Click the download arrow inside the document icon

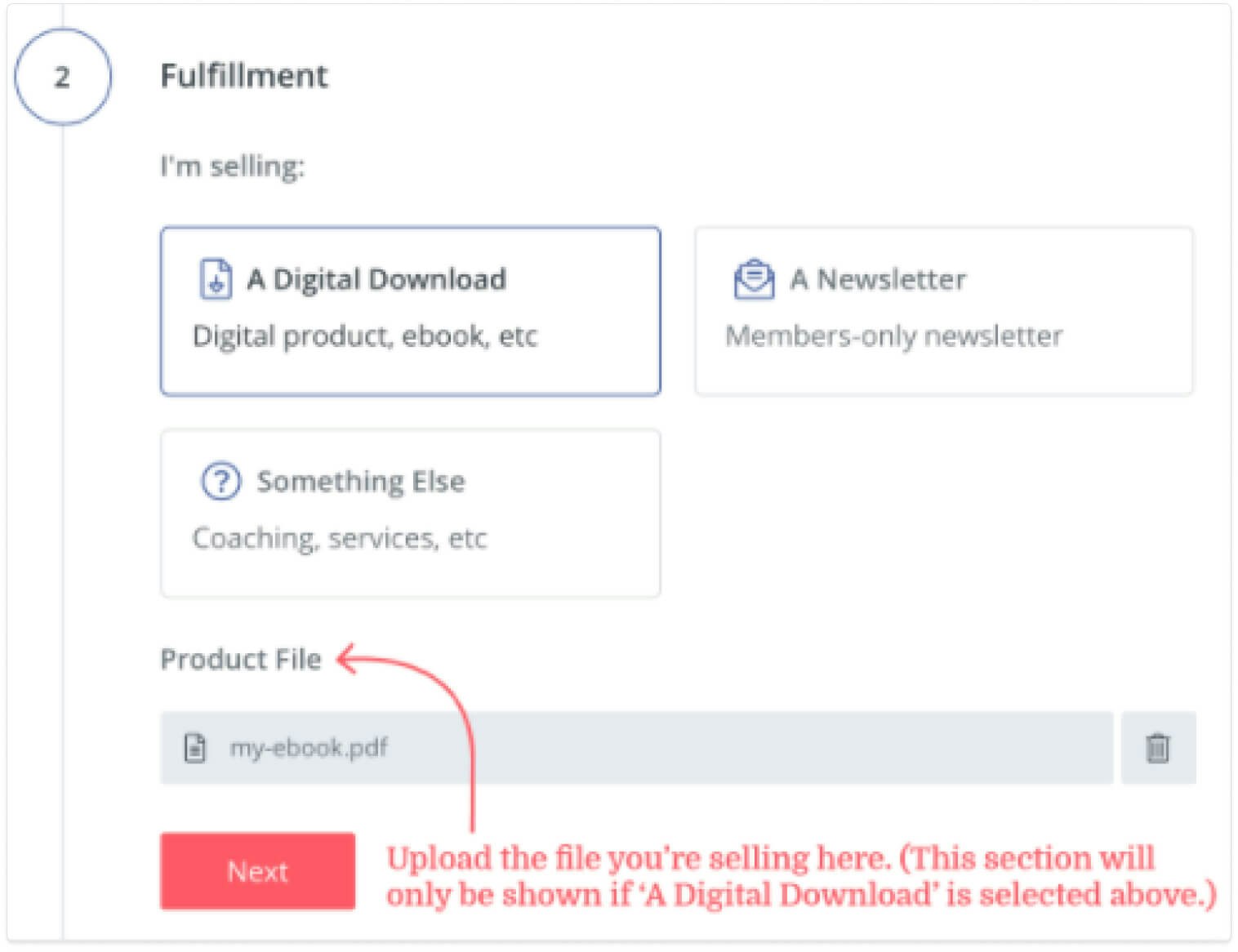tap(215, 282)
